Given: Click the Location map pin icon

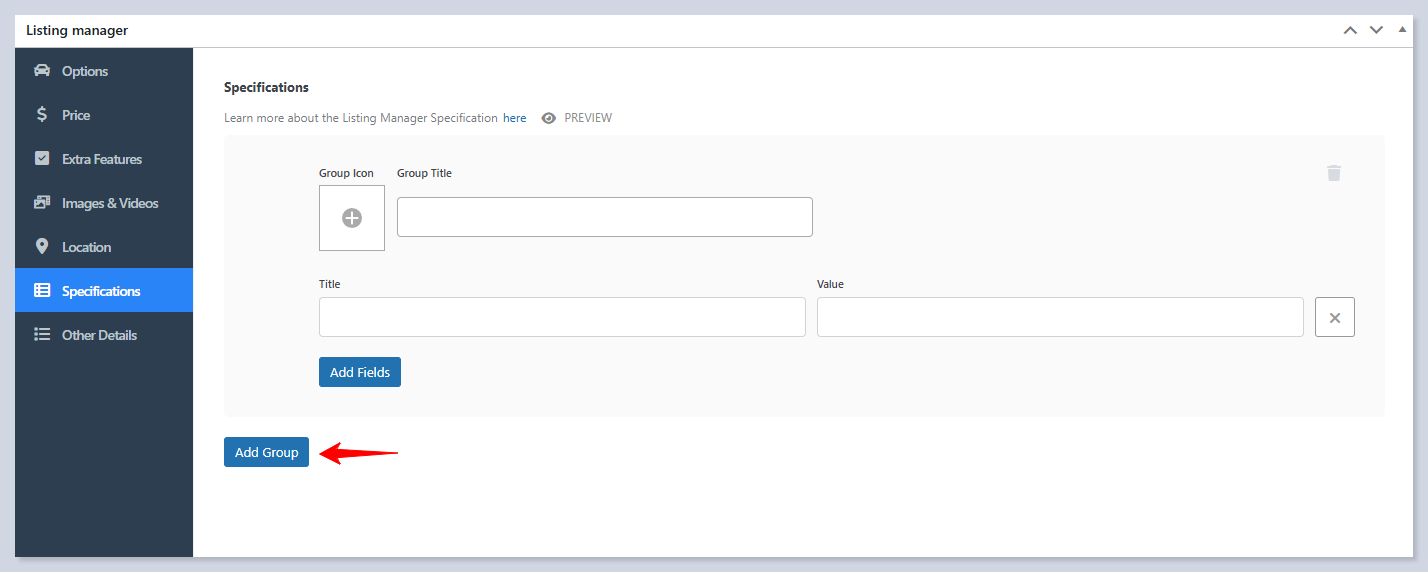Looking at the screenshot, I should (42, 247).
